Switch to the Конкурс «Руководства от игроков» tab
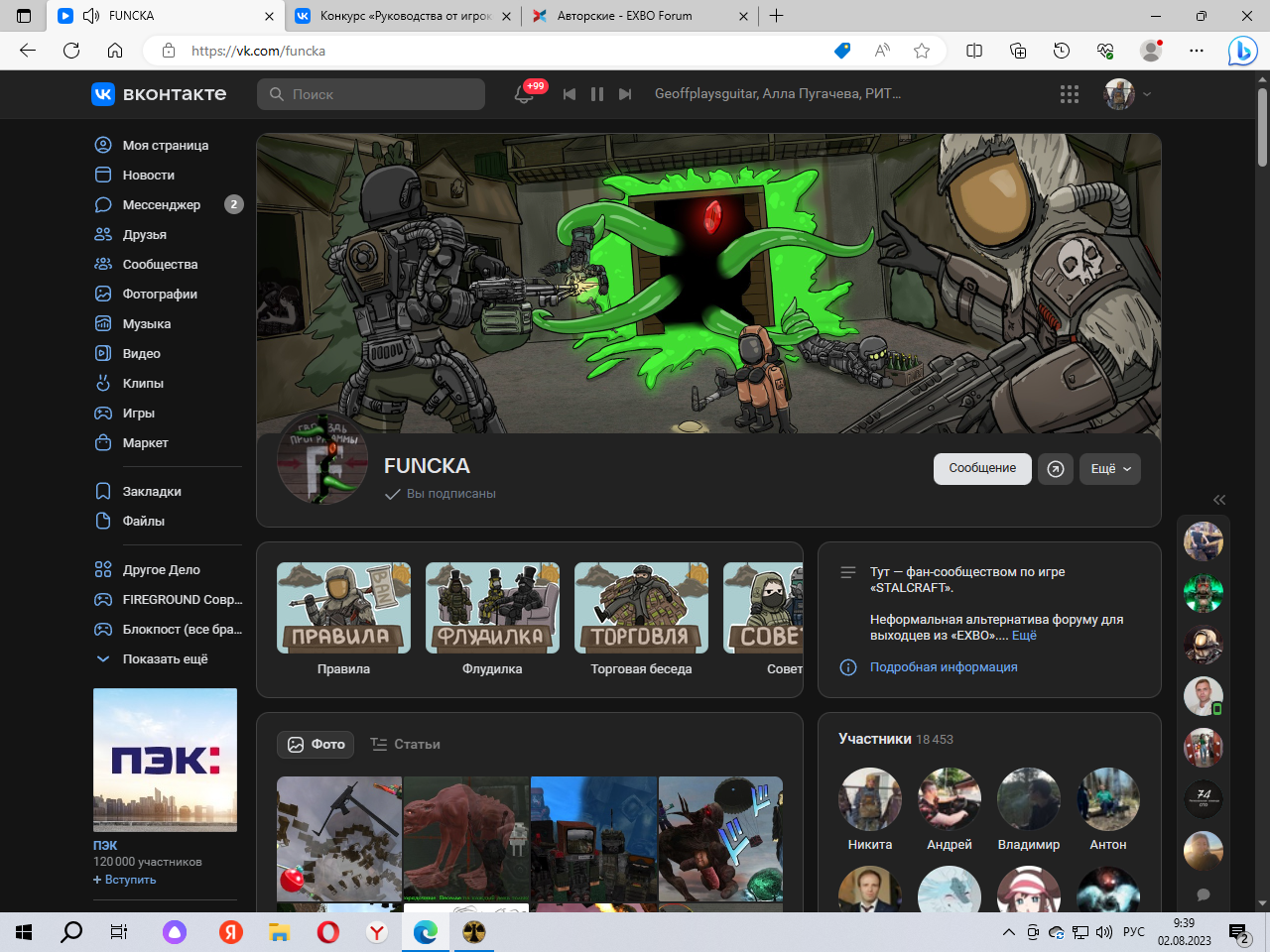The height and width of the screenshot is (952, 1270). 404,16
